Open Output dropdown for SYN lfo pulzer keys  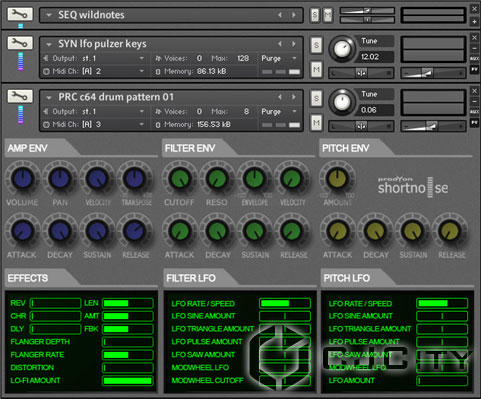pyautogui.click(x=142, y=58)
